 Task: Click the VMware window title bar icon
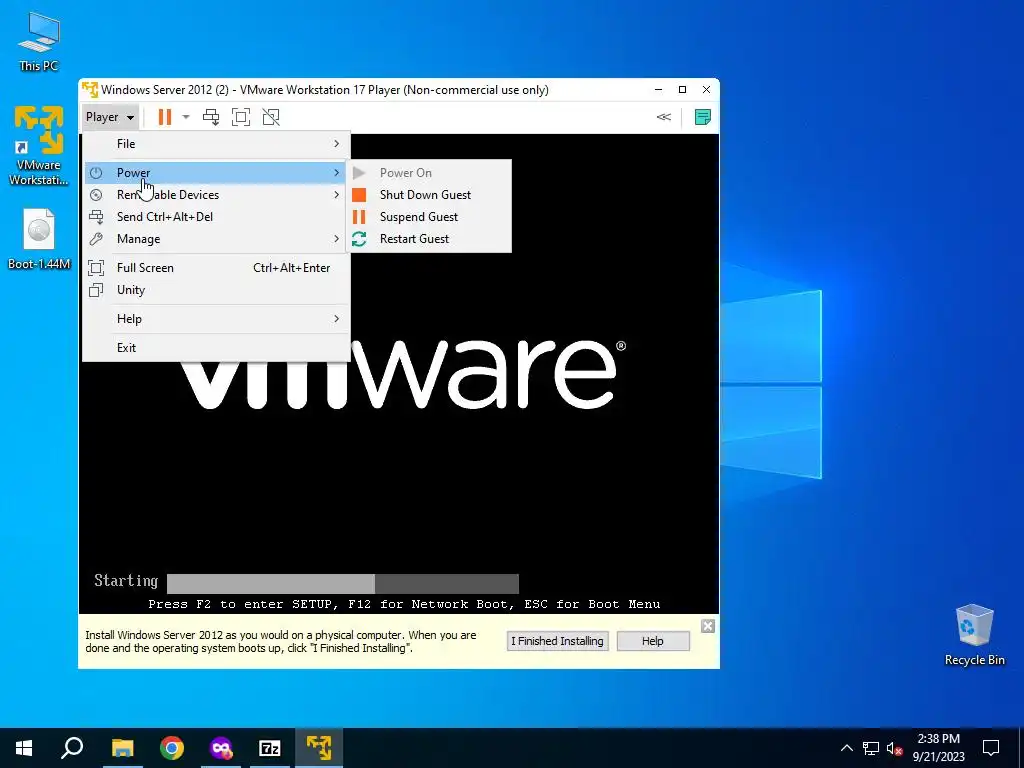click(x=90, y=89)
